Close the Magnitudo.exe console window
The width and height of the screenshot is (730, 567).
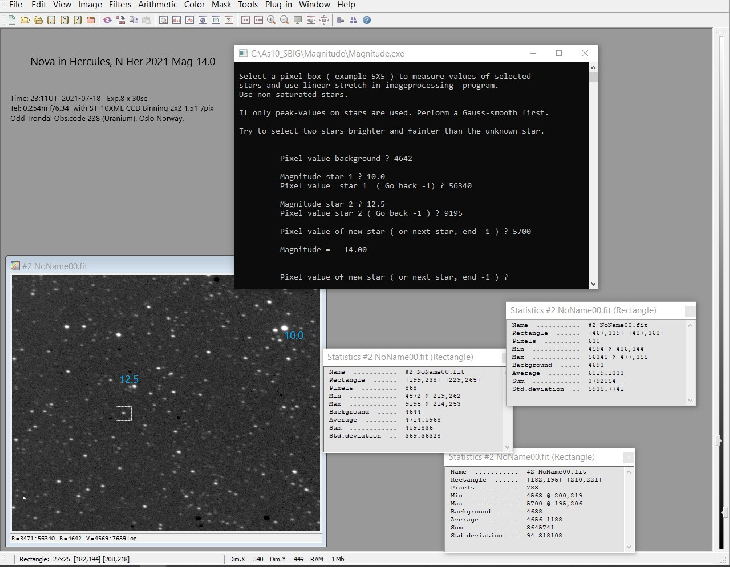(x=584, y=54)
